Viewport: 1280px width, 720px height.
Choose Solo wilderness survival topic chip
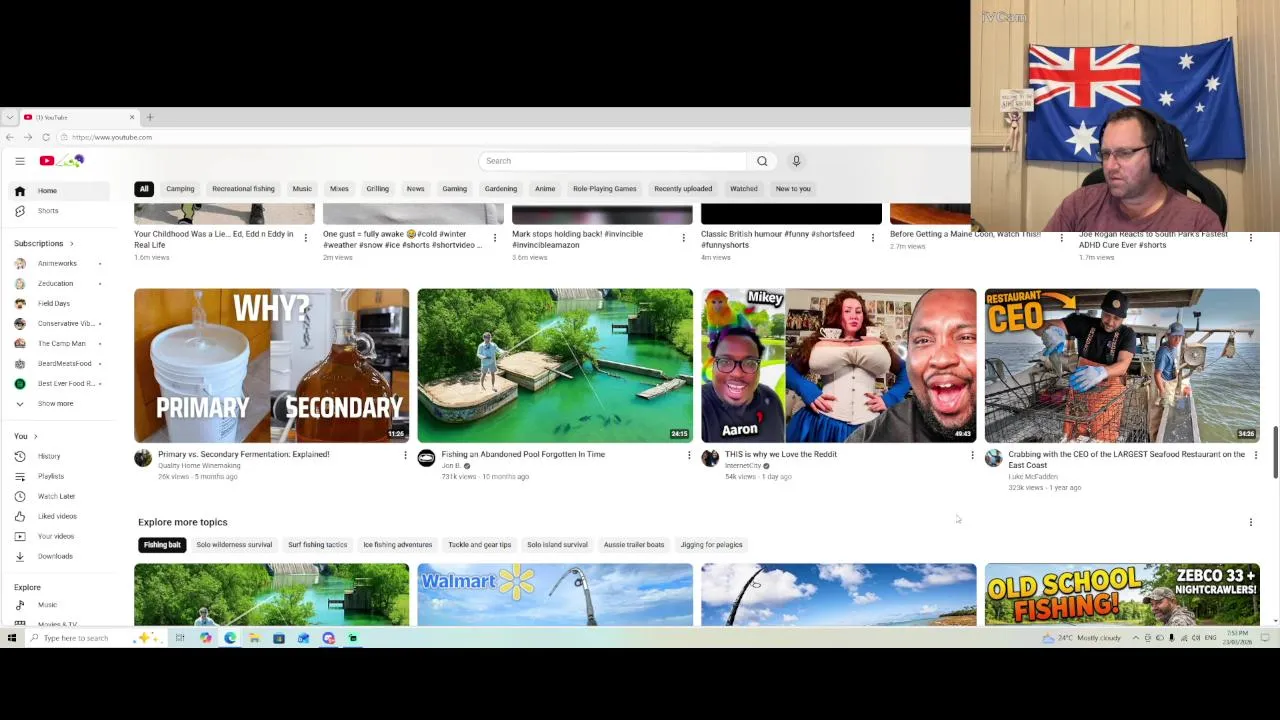234,545
